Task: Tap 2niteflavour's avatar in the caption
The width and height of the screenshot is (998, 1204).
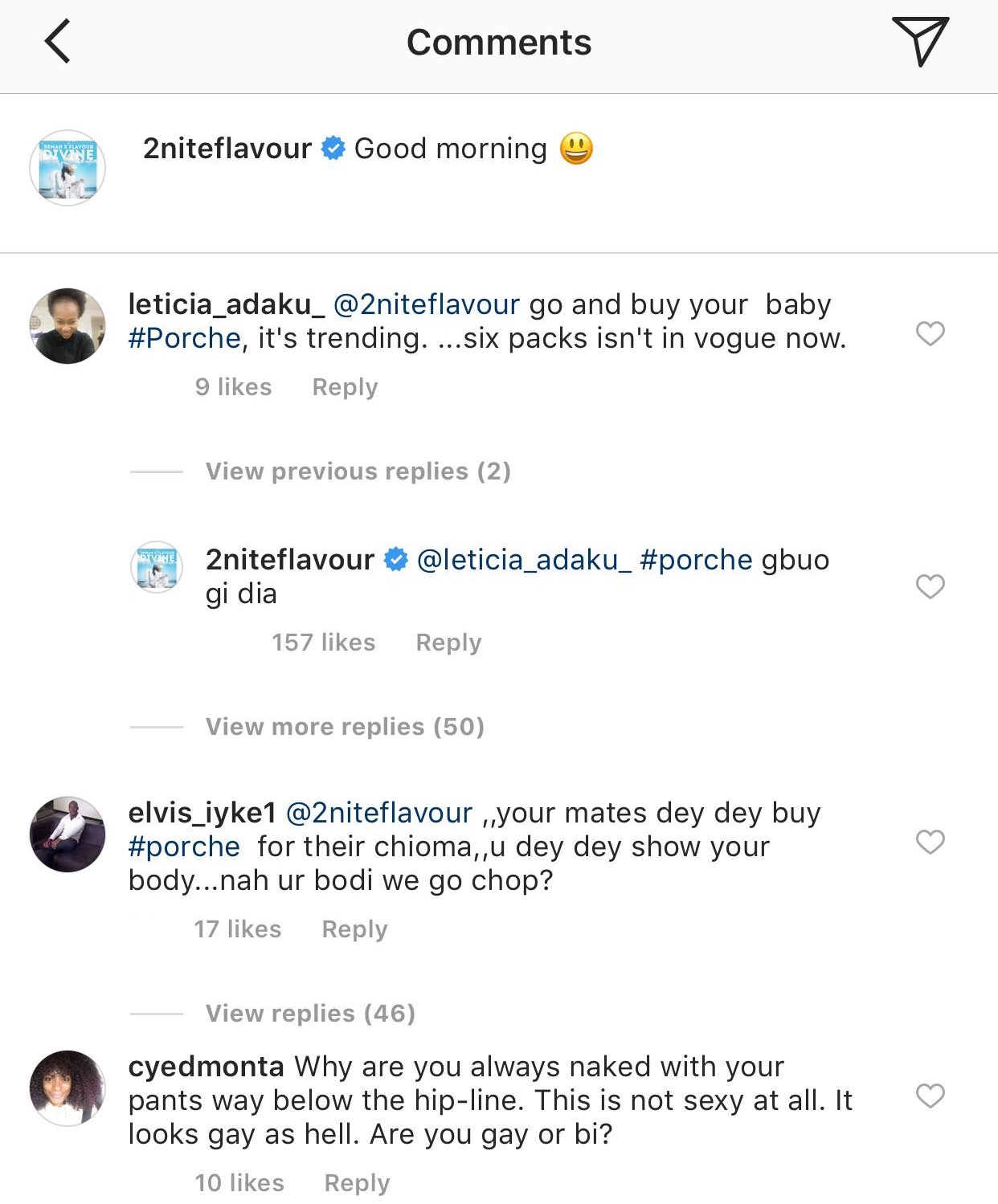Action: [67, 168]
